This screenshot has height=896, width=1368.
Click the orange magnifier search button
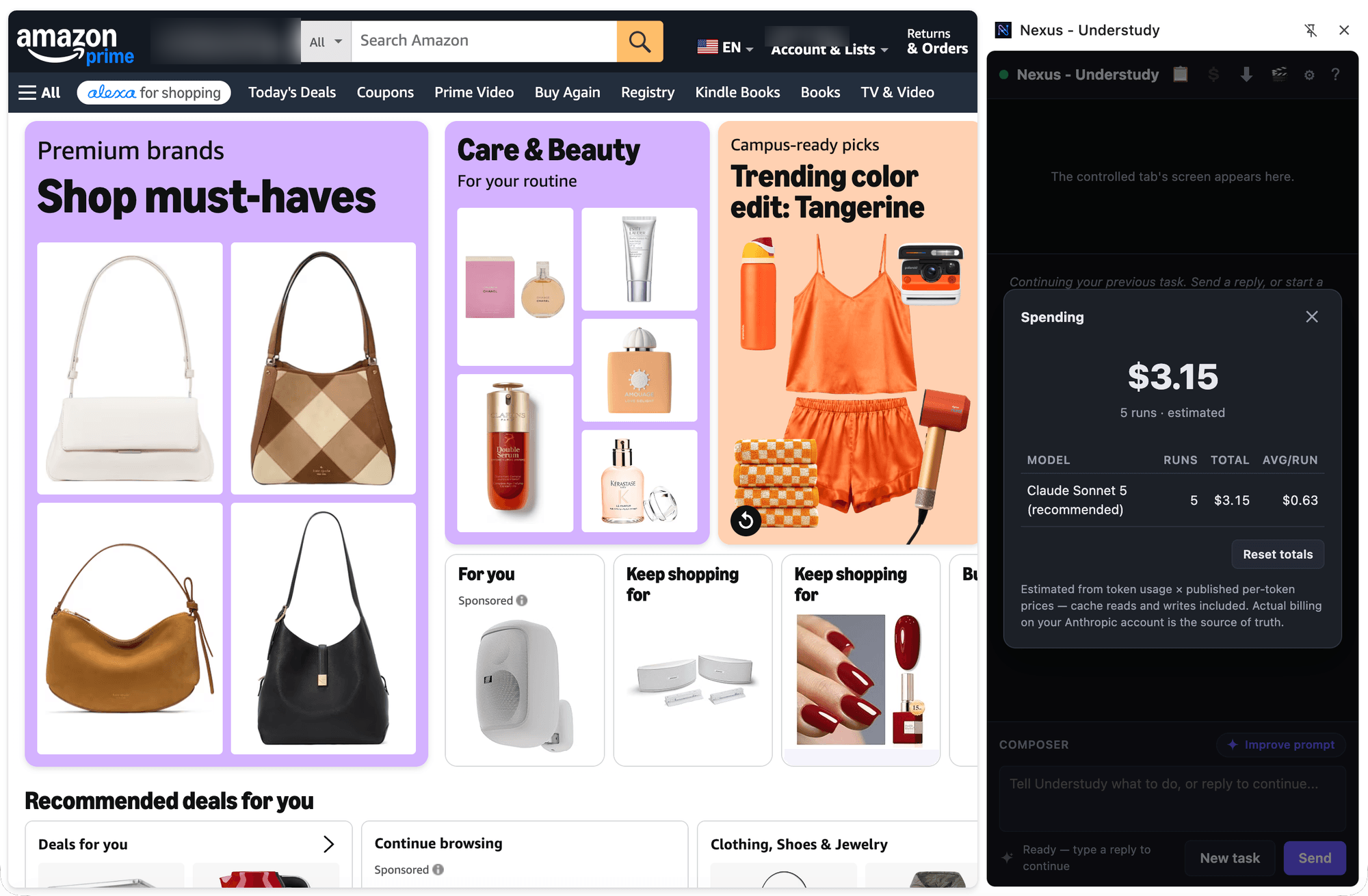click(x=640, y=41)
